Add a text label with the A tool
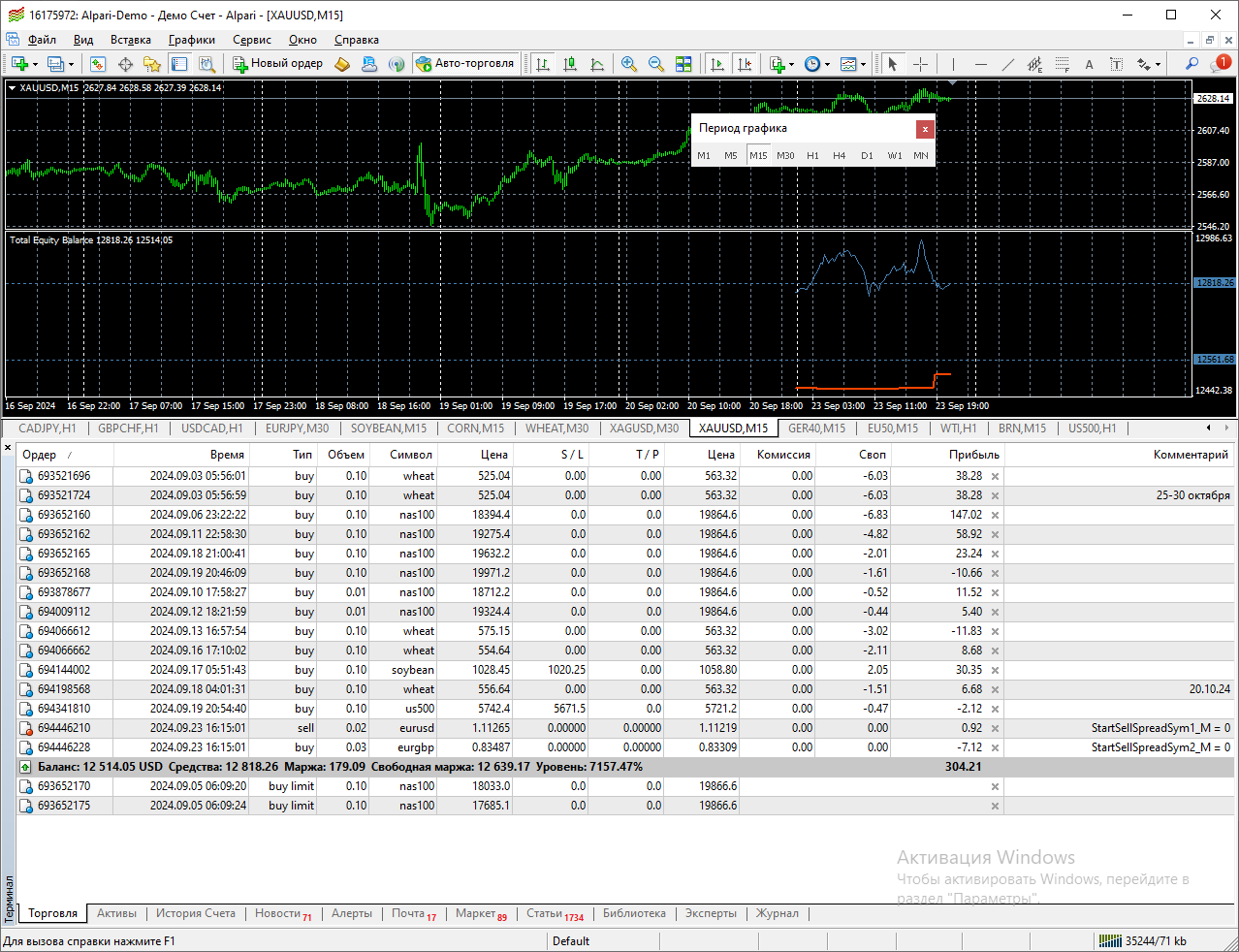Viewport: 1239px width, 952px height. coord(1089,64)
